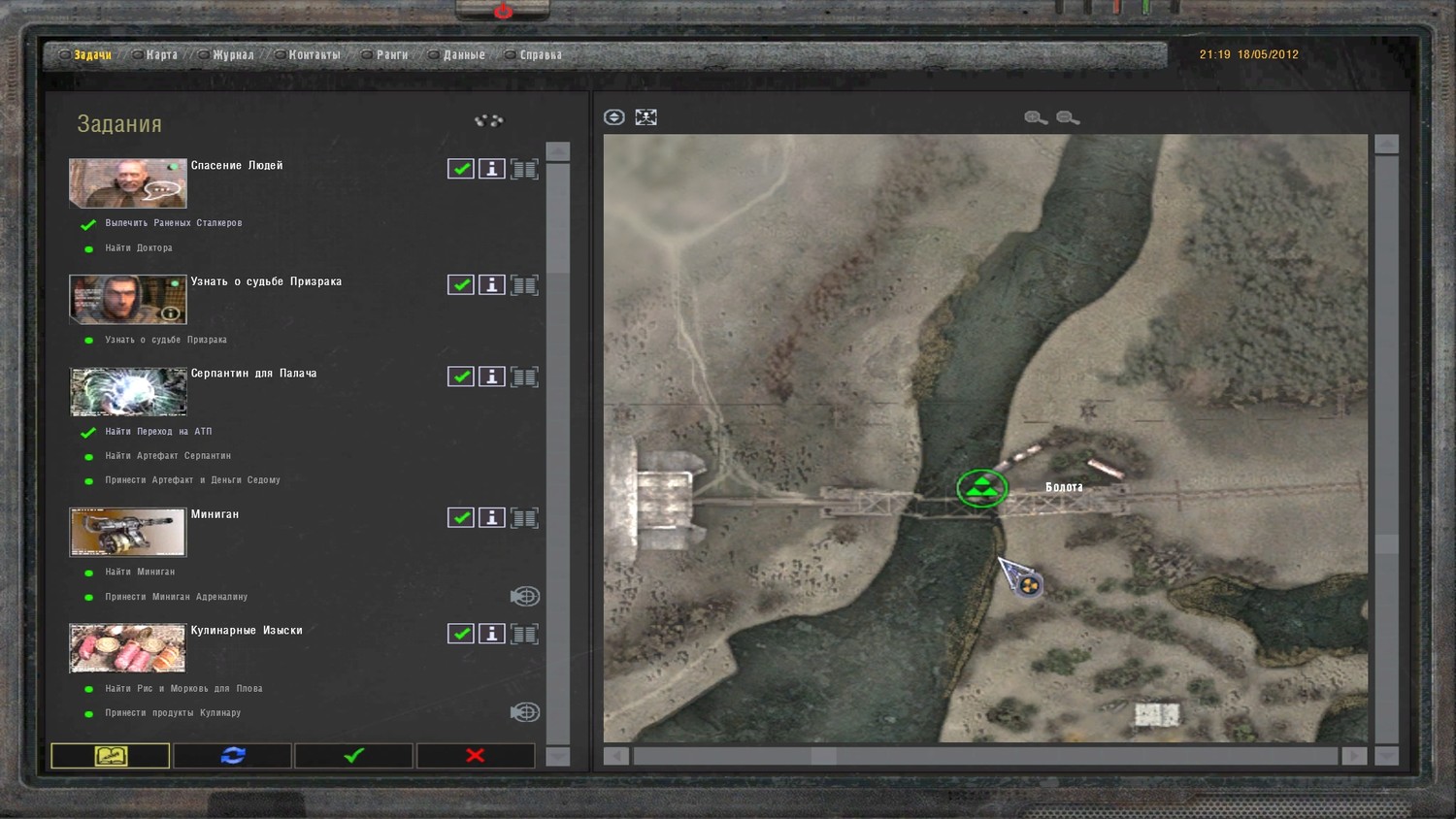
Task: Select subtask Вылечить Раненых Сталкеров
Action: pyautogui.click(x=174, y=223)
